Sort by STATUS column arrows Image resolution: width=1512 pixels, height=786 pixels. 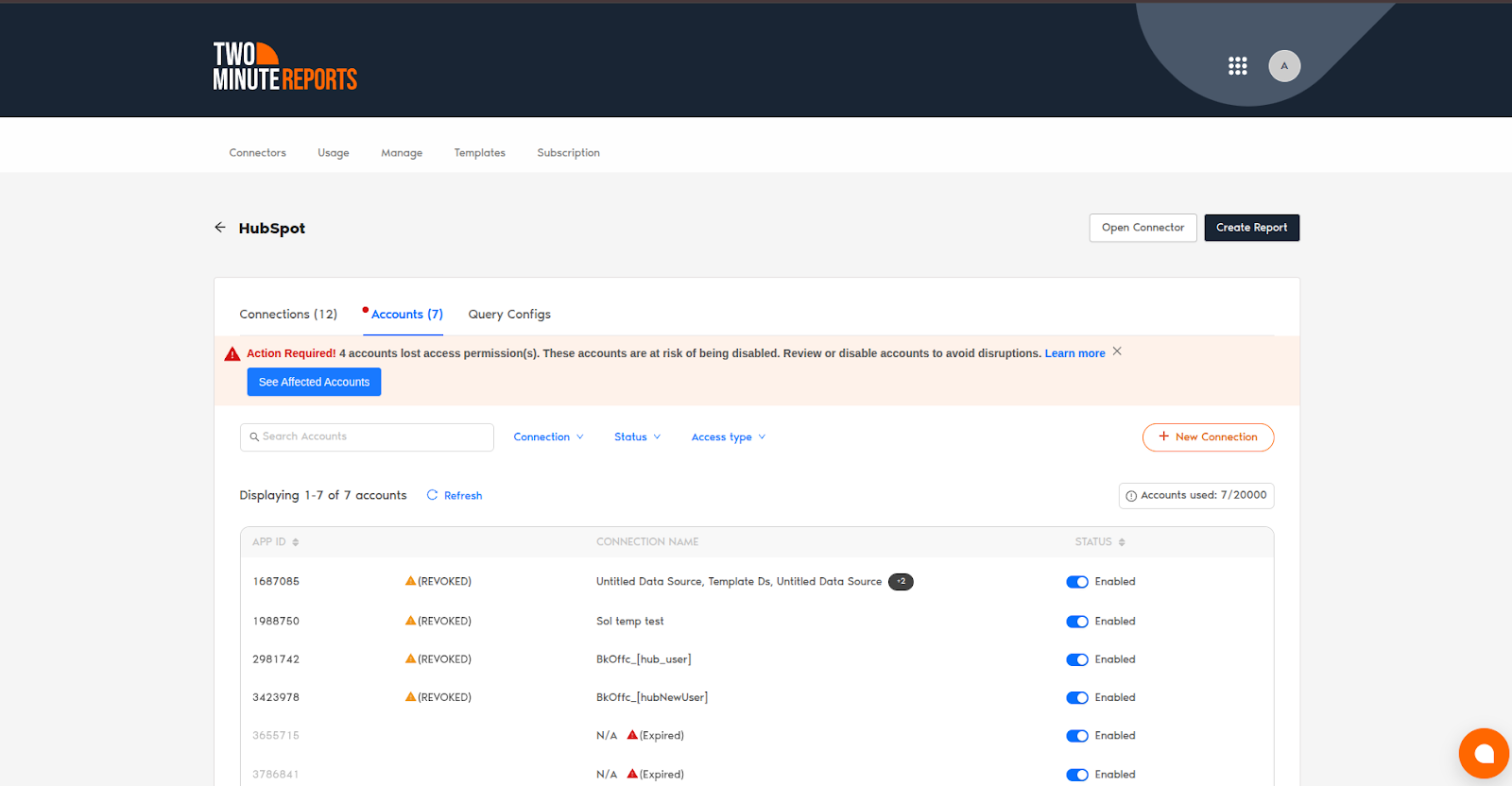(x=1122, y=542)
